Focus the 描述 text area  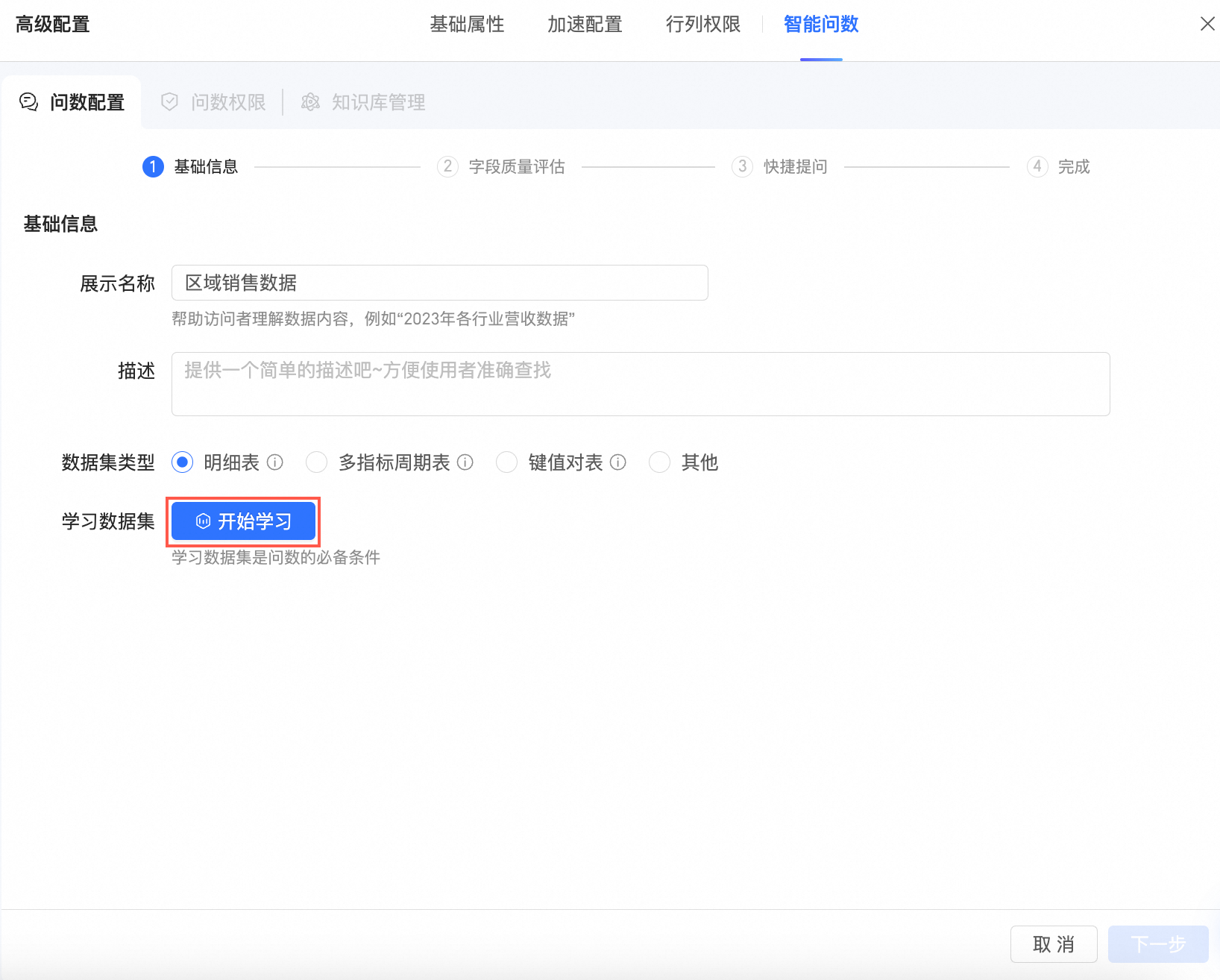(641, 384)
